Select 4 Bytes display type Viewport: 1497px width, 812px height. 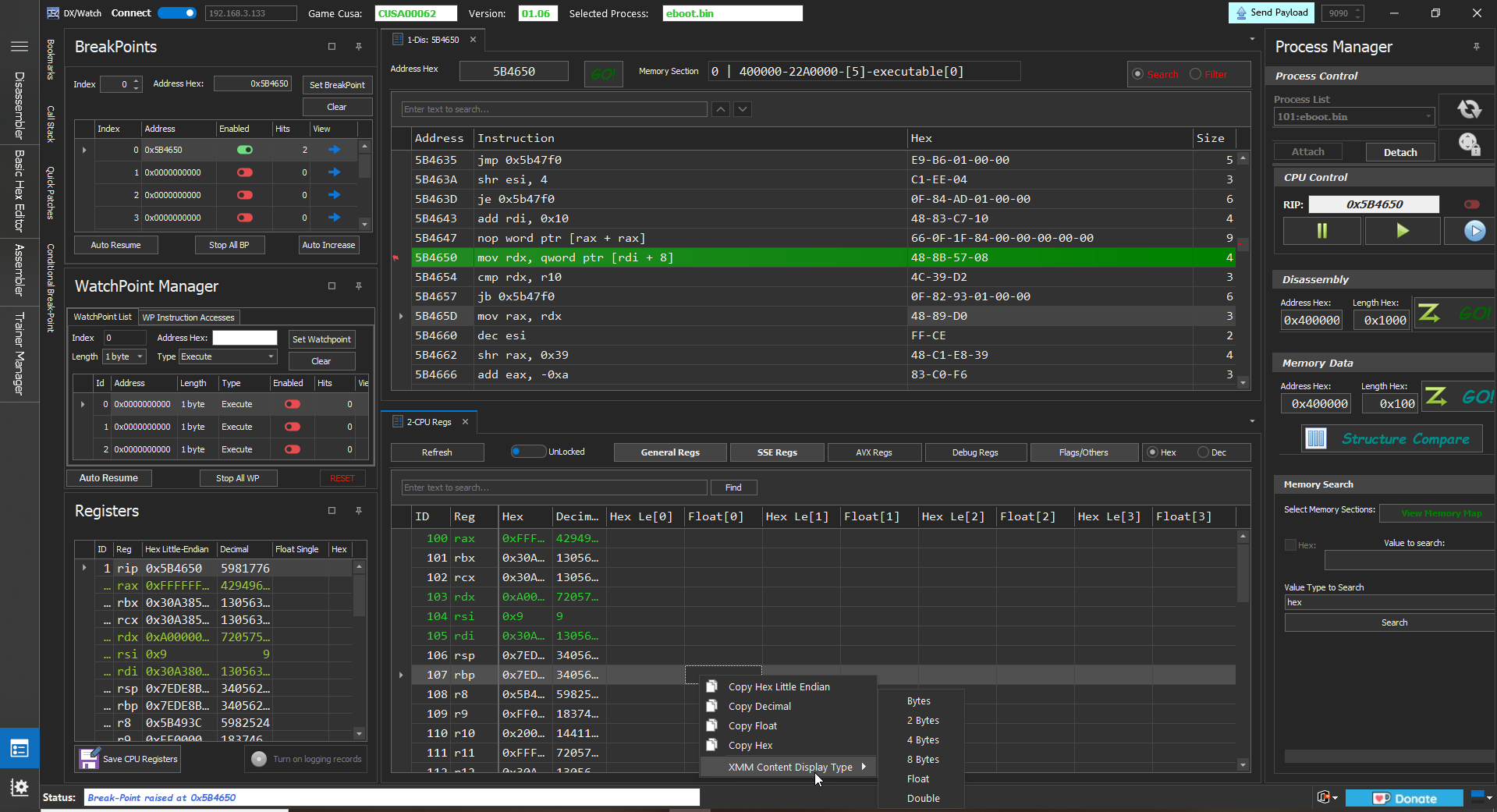[x=922, y=740]
